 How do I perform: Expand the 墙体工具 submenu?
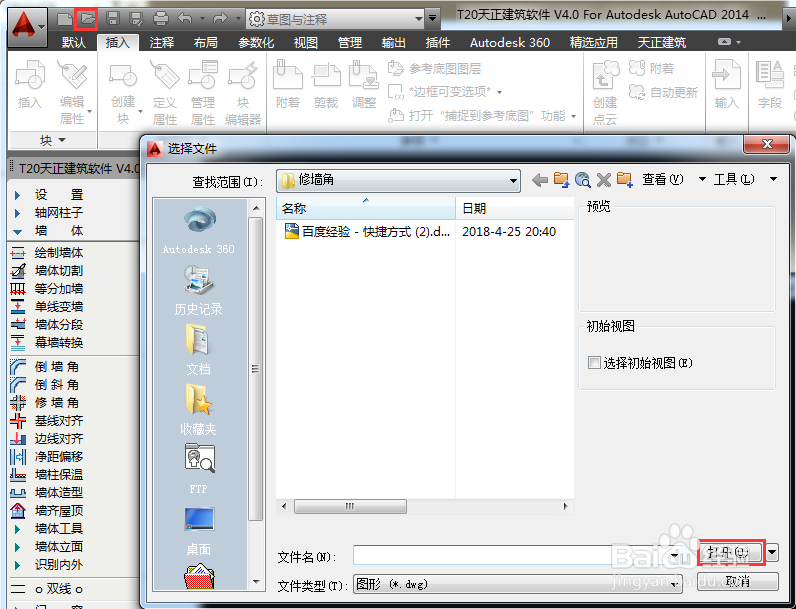(x=18, y=529)
